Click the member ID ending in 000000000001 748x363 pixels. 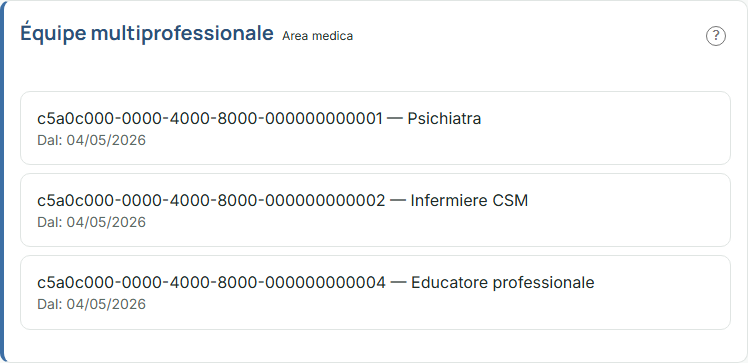(x=210, y=119)
